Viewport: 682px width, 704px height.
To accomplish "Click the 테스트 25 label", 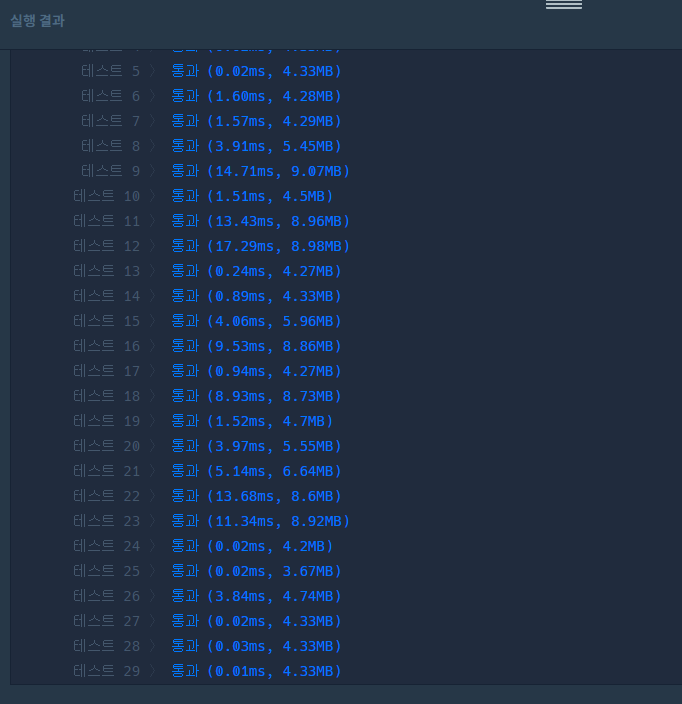I will pyautogui.click(x=107, y=571).
